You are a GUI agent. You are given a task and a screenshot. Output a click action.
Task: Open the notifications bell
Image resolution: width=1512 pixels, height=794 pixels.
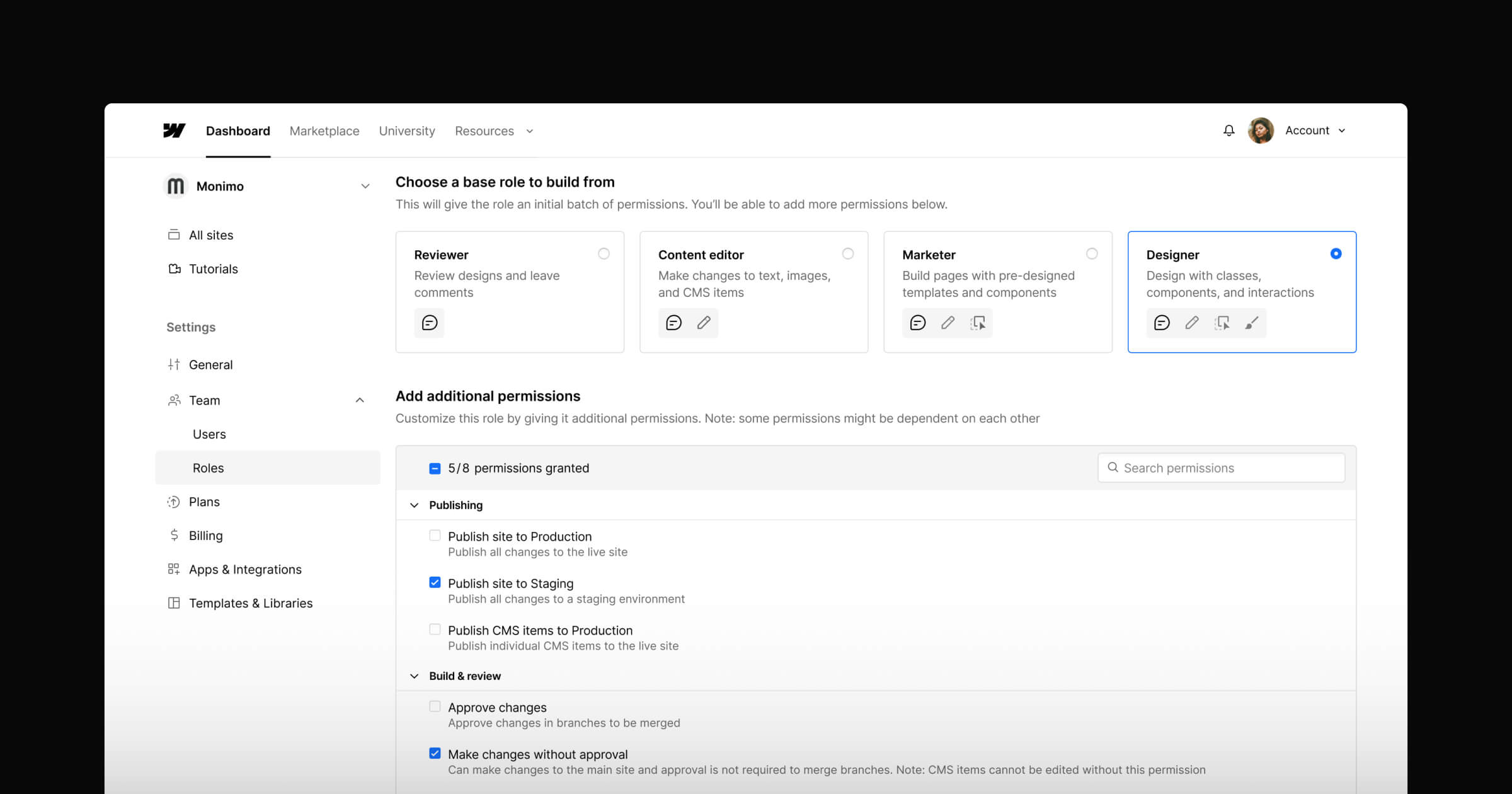[1228, 130]
